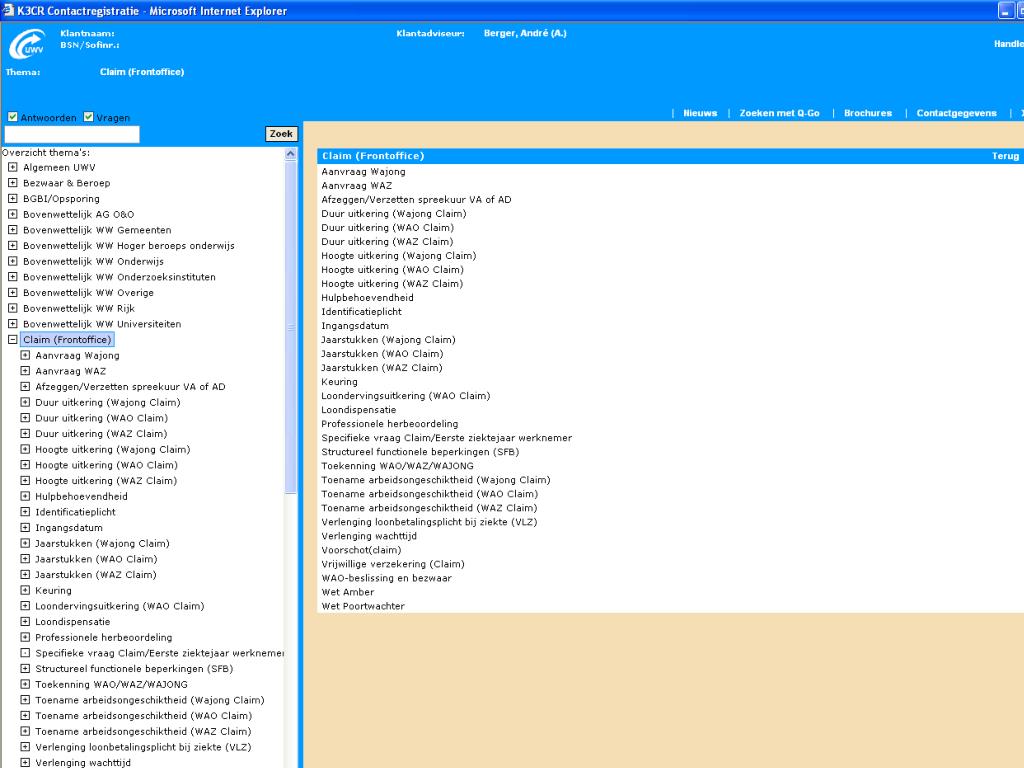Click the search text field

72,134
